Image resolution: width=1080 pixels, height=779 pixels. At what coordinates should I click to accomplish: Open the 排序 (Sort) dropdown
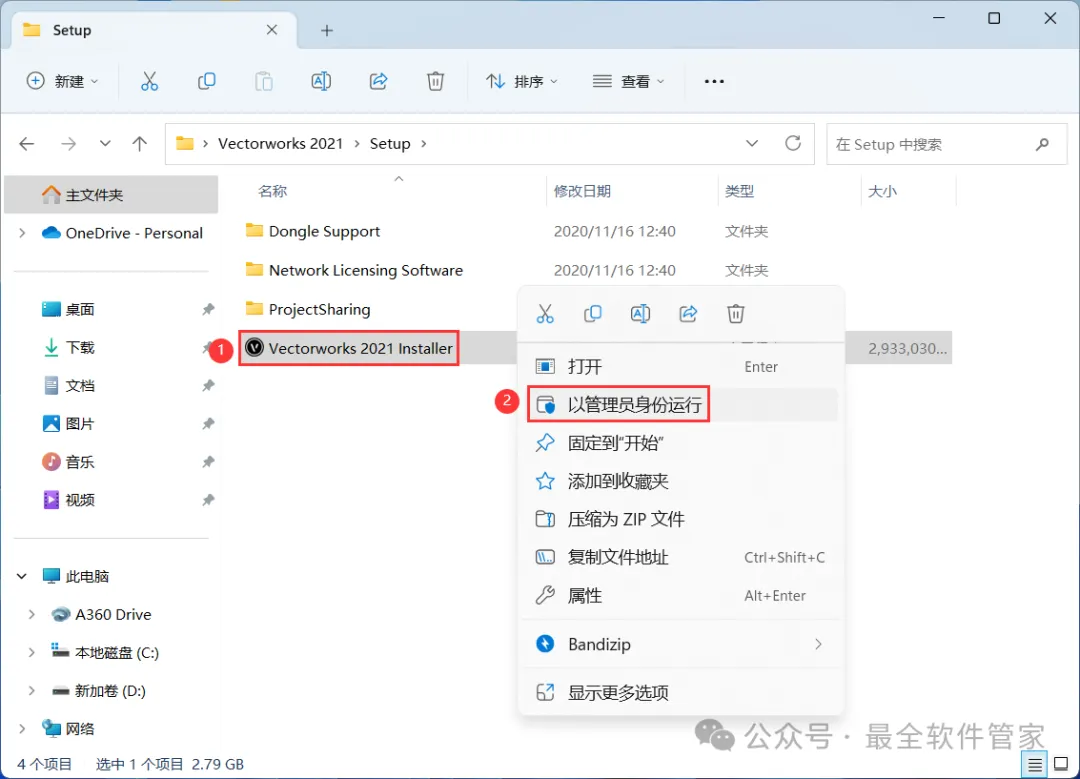(x=521, y=81)
